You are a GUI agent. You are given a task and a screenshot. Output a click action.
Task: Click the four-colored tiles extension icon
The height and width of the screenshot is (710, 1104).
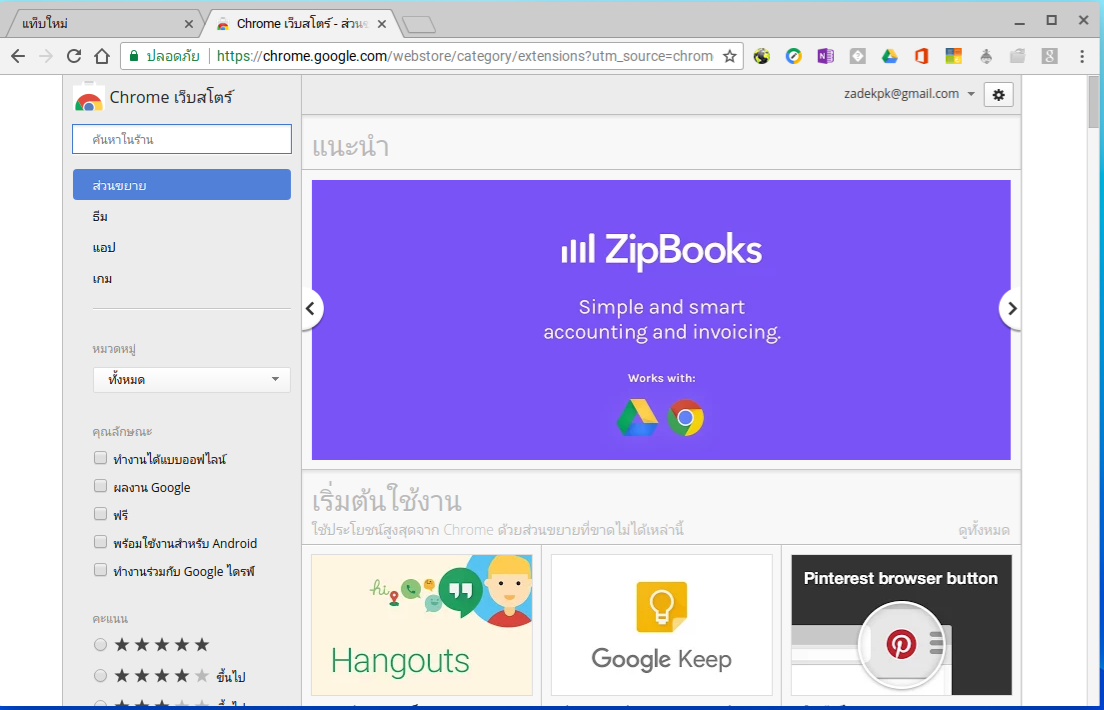[954, 56]
